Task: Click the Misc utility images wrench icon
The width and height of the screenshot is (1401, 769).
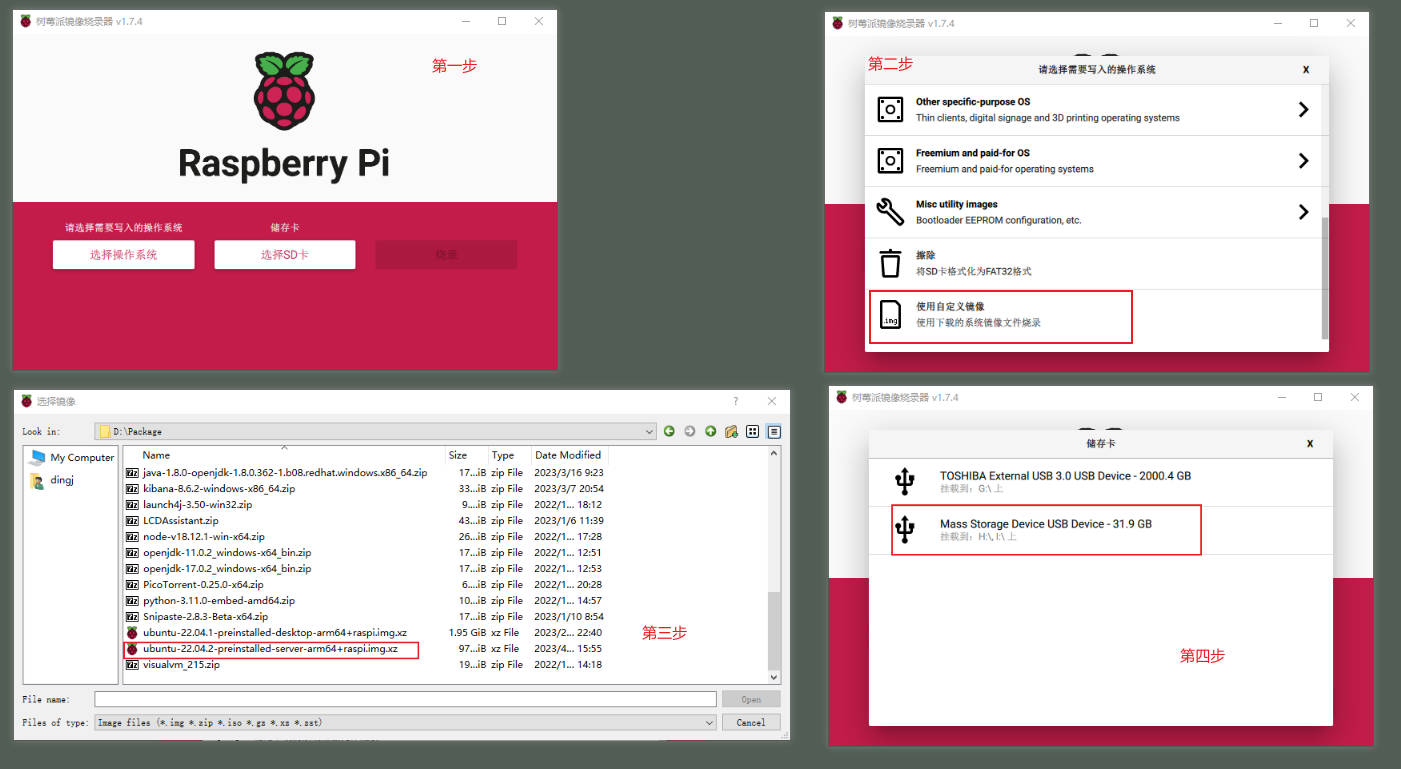Action: (890, 211)
